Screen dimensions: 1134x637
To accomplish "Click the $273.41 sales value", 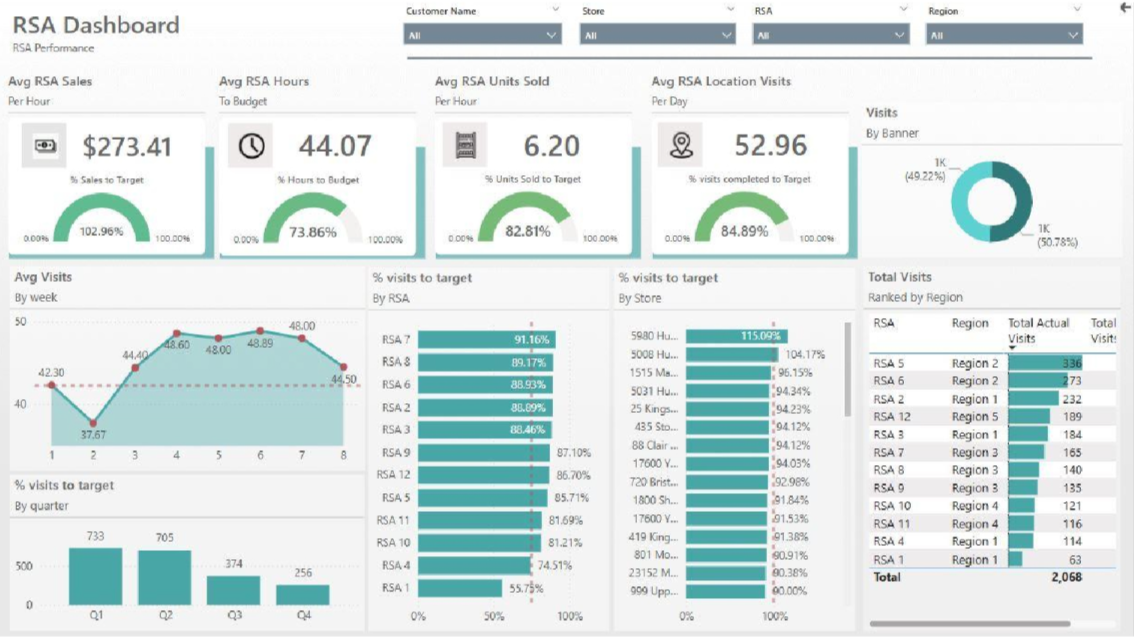I will pos(127,147).
